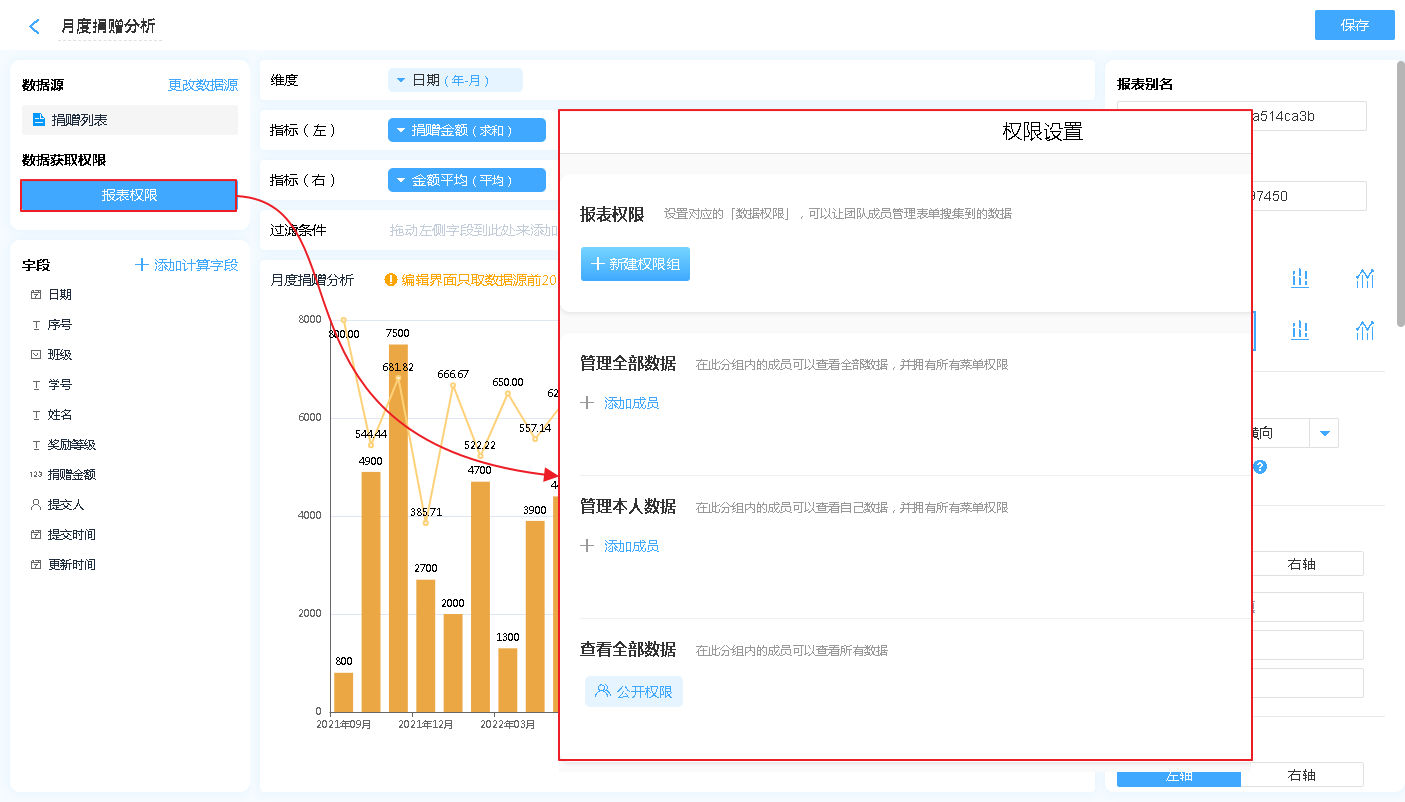Click the blue help question mark icon
1405x802 pixels.
tap(1260, 467)
